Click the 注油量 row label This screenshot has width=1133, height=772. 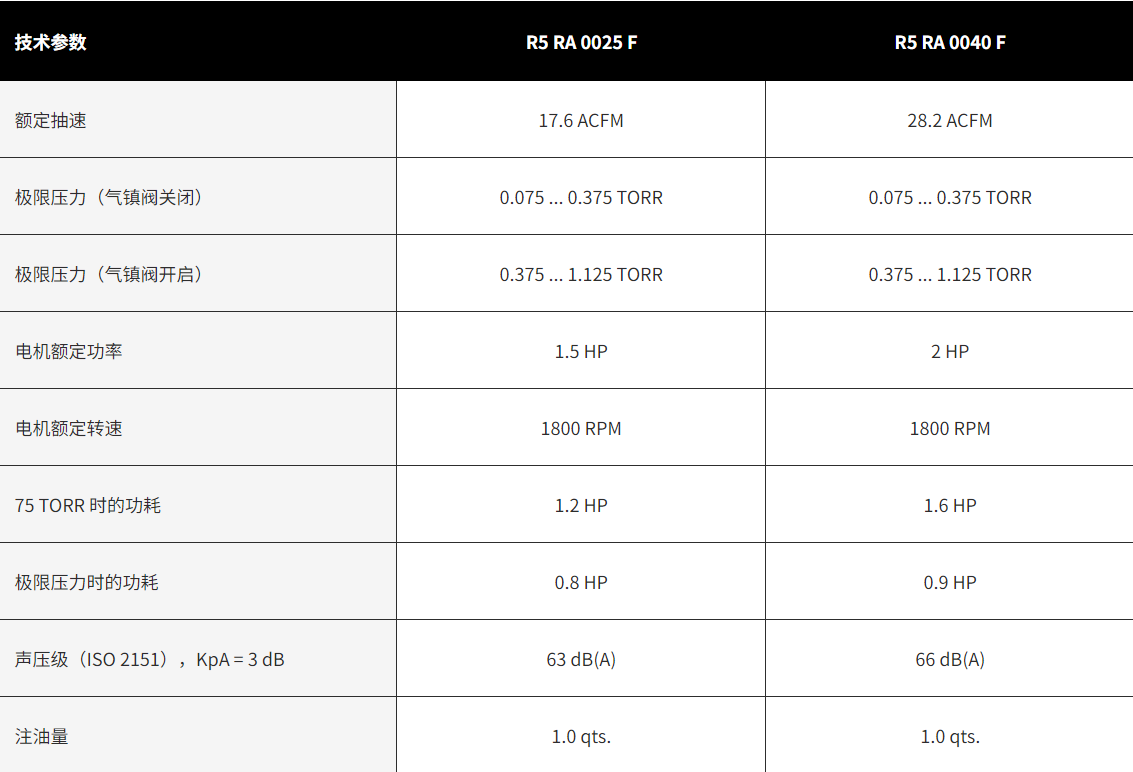42,736
